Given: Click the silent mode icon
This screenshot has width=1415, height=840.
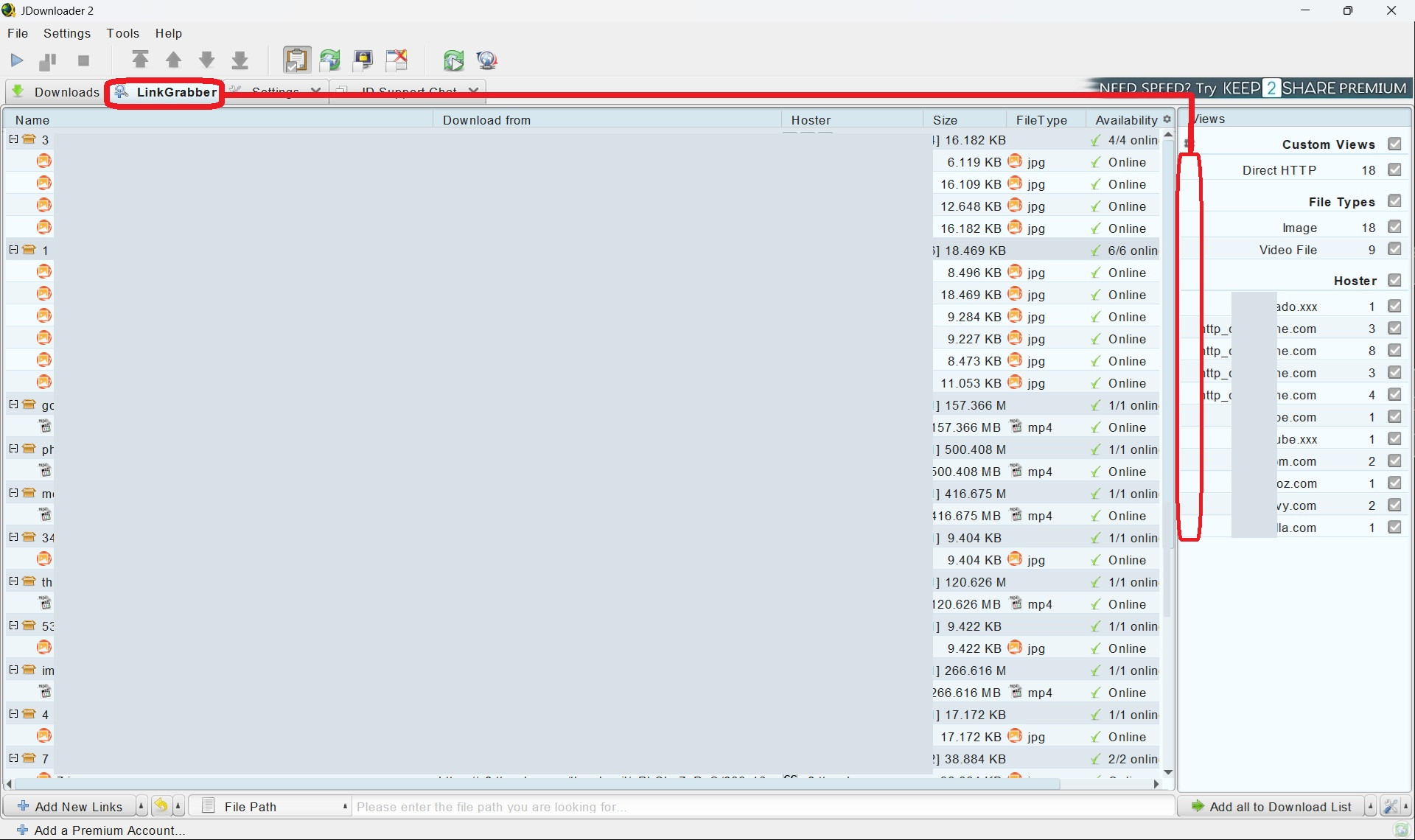Looking at the screenshot, I should pyautogui.click(x=396, y=60).
